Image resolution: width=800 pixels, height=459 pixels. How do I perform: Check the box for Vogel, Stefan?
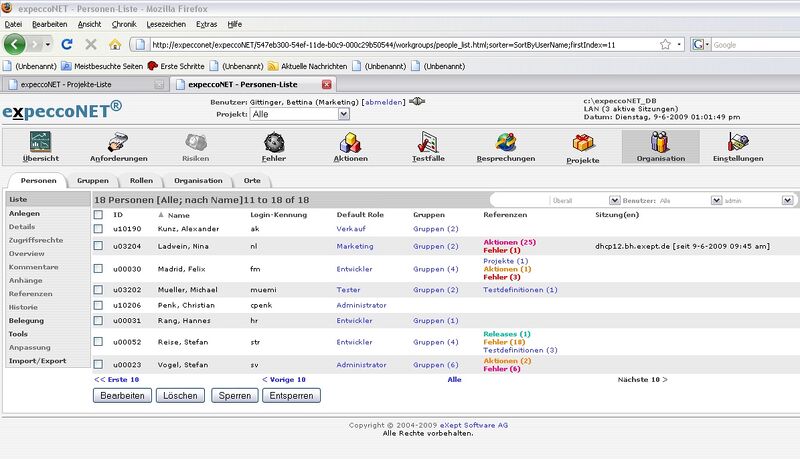pos(98,364)
